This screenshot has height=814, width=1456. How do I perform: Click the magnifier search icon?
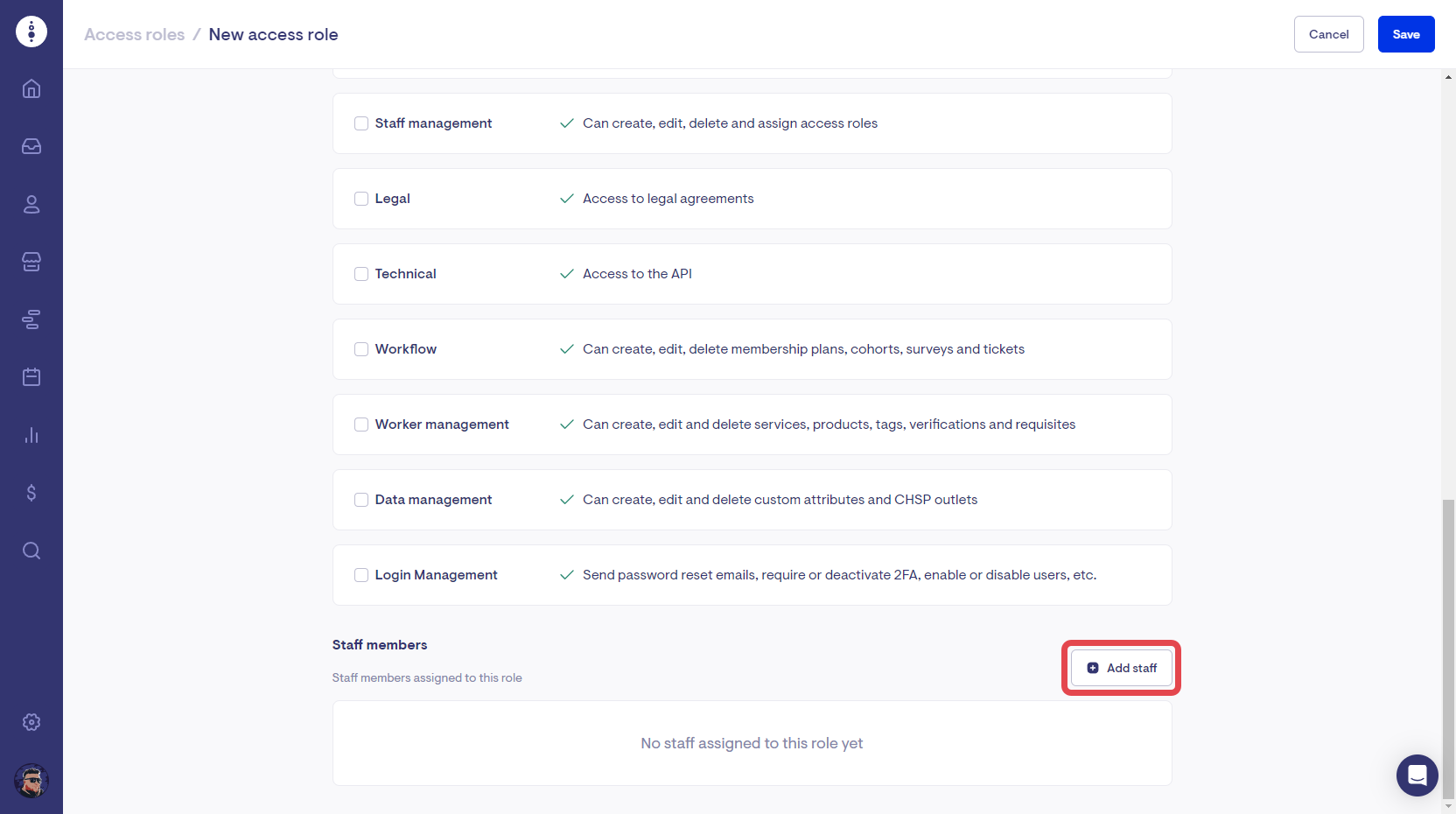click(31, 551)
